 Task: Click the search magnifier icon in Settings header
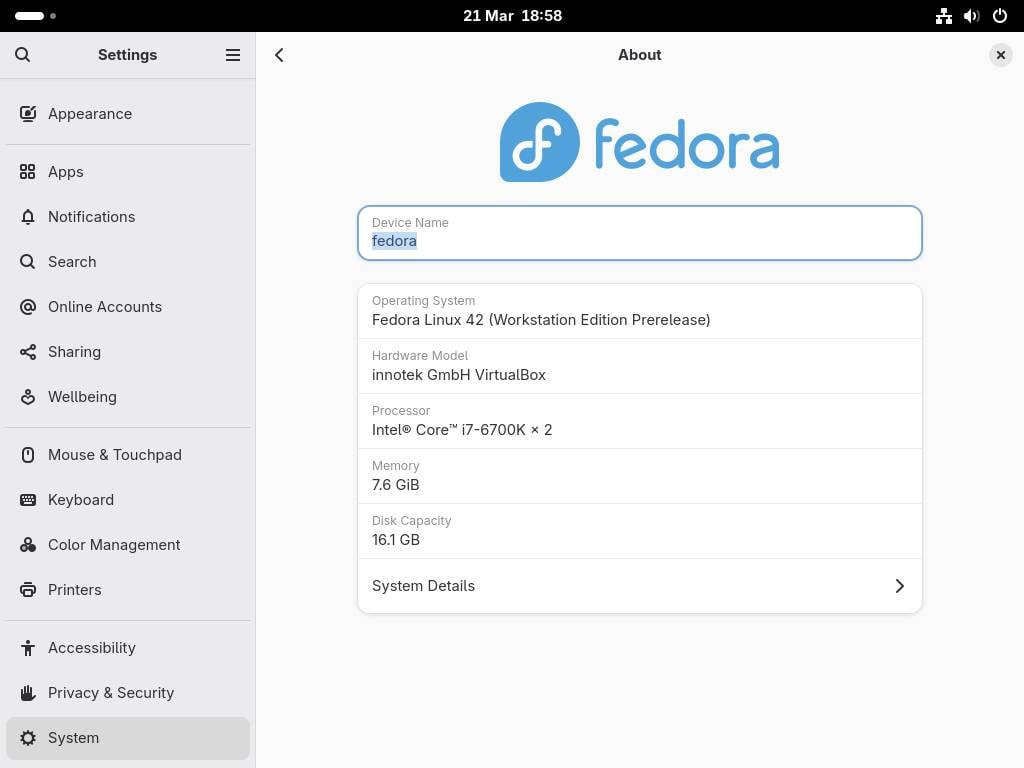(23, 55)
